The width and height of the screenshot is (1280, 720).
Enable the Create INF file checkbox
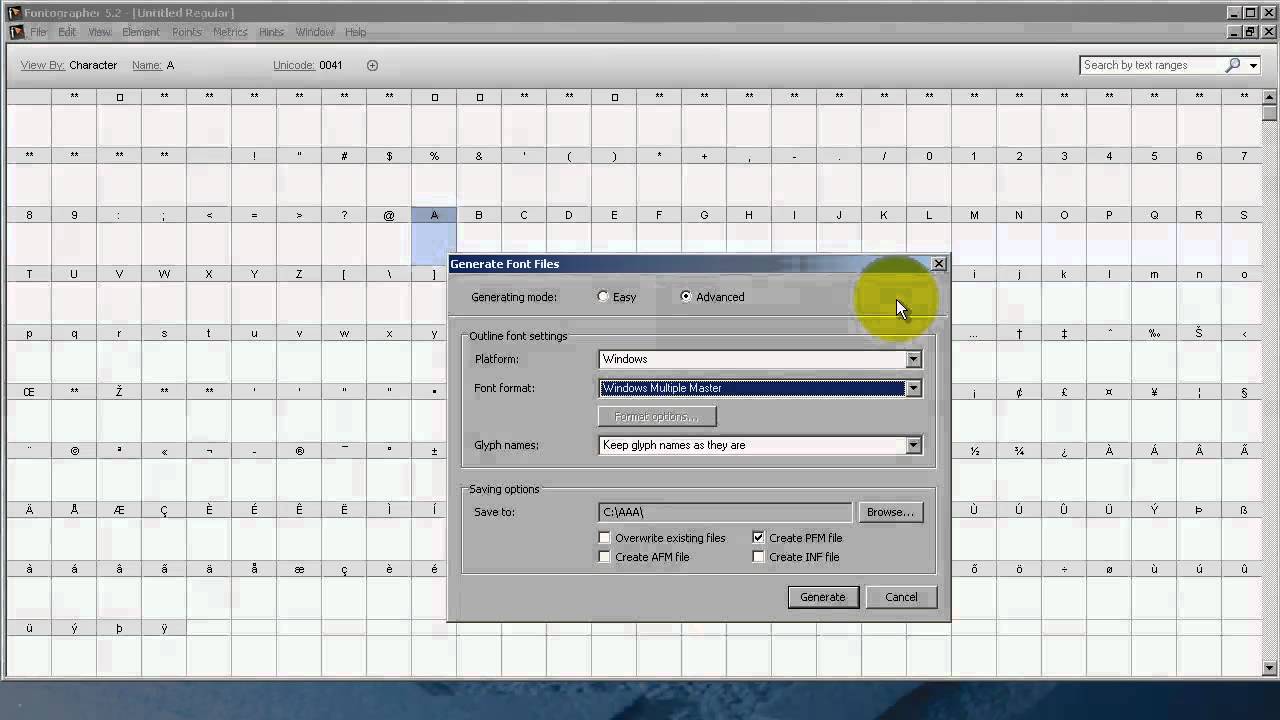click(758, 557)
